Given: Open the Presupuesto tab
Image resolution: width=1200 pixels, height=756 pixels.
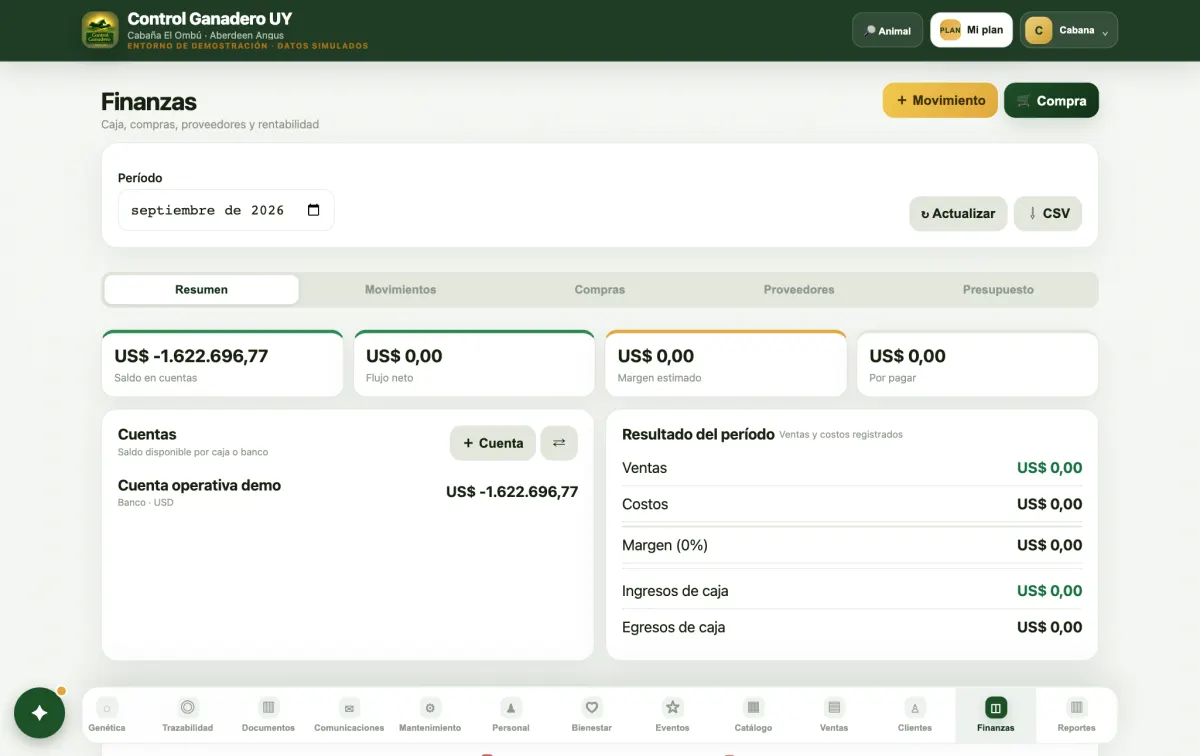Looking at the screenshot, I should click(x=998, y=290).
